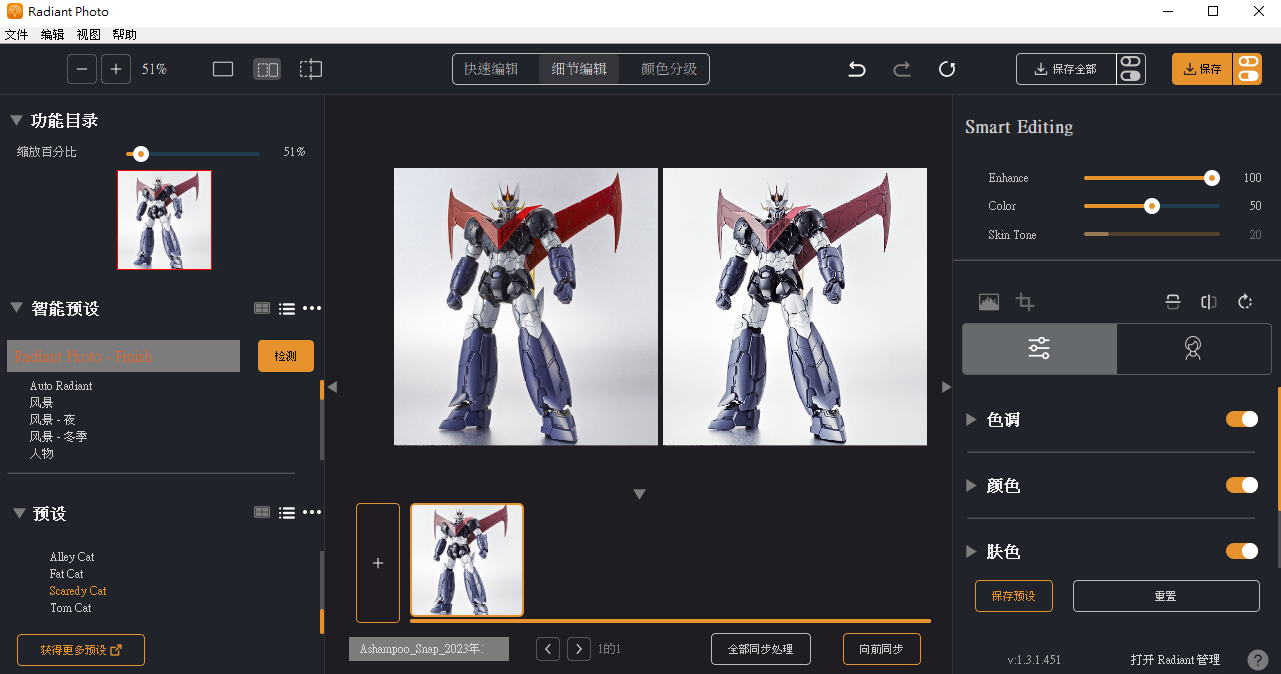Click the zoom out minus button
The height and width of the screenshot is (674, 1281).
82,69
